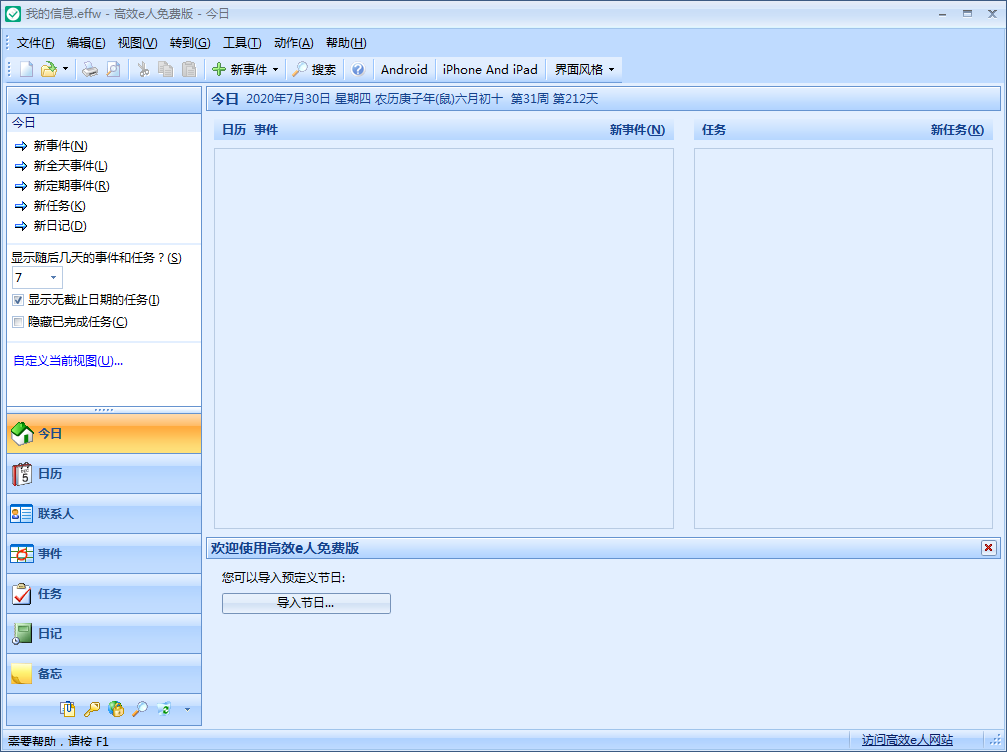1007x752 pixels.
Task: Select the 任务 checklist icon in navigation
Action: tap(22, 594)
